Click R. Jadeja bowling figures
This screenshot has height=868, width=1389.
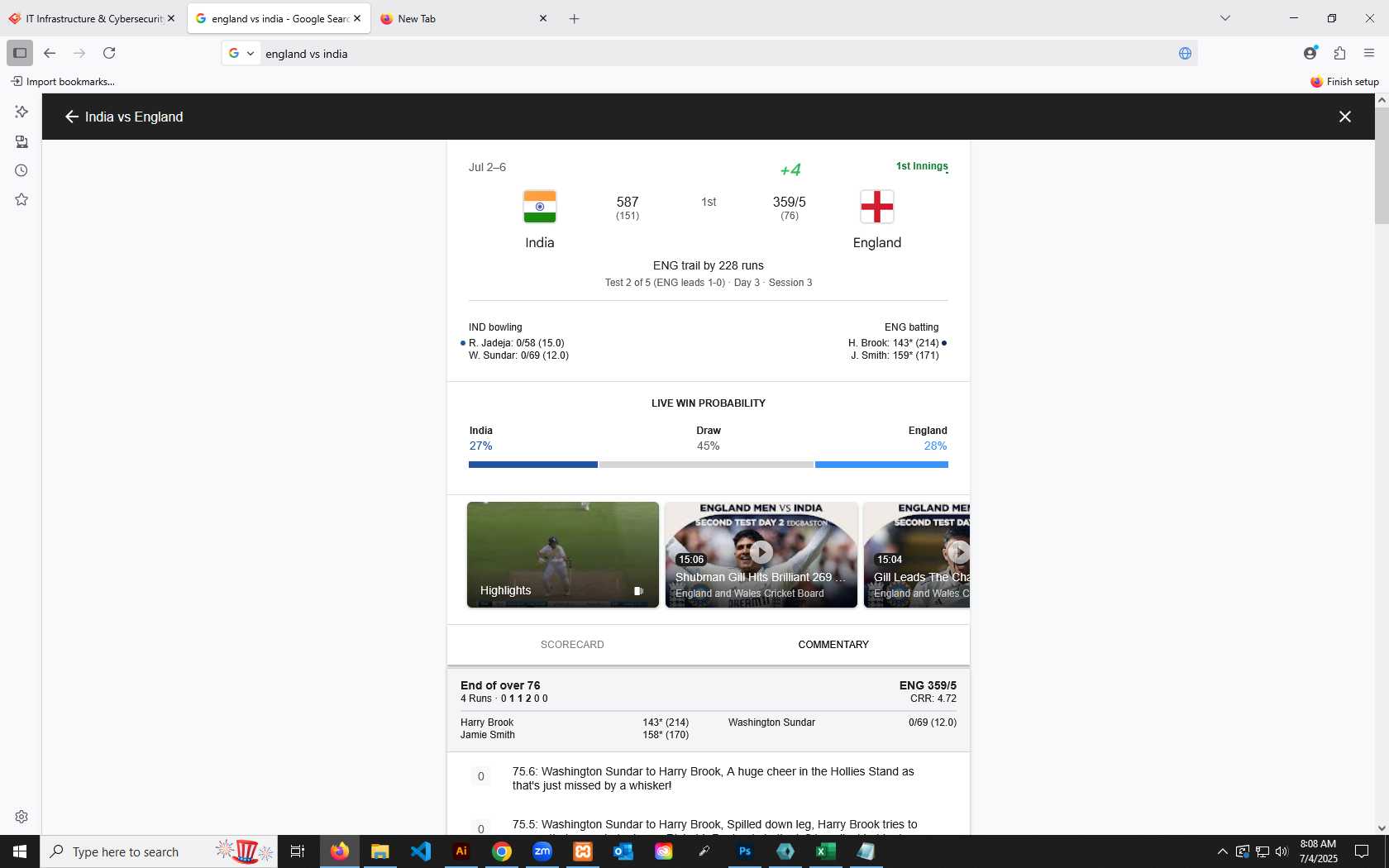[517, 343]
